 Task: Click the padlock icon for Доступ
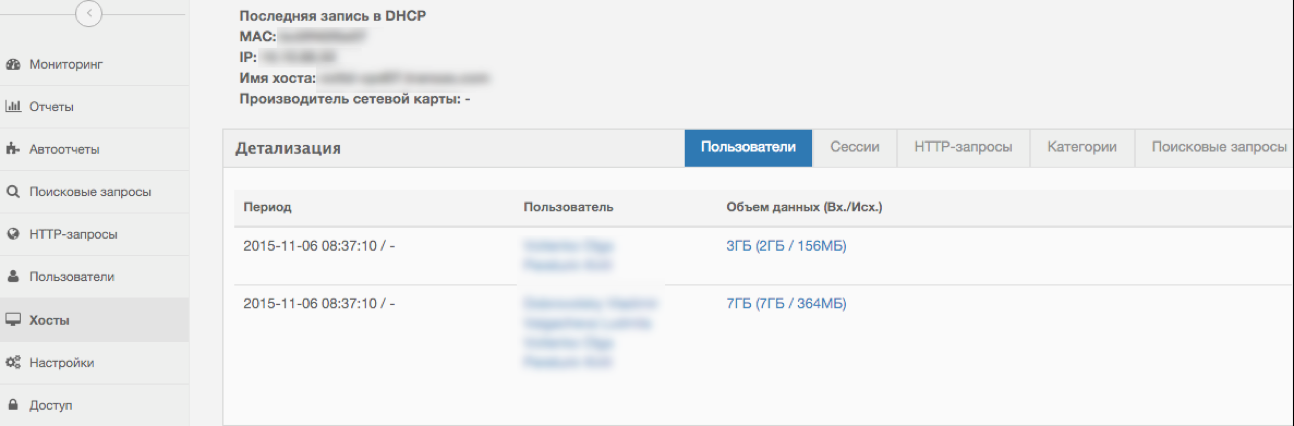(14, 406)
